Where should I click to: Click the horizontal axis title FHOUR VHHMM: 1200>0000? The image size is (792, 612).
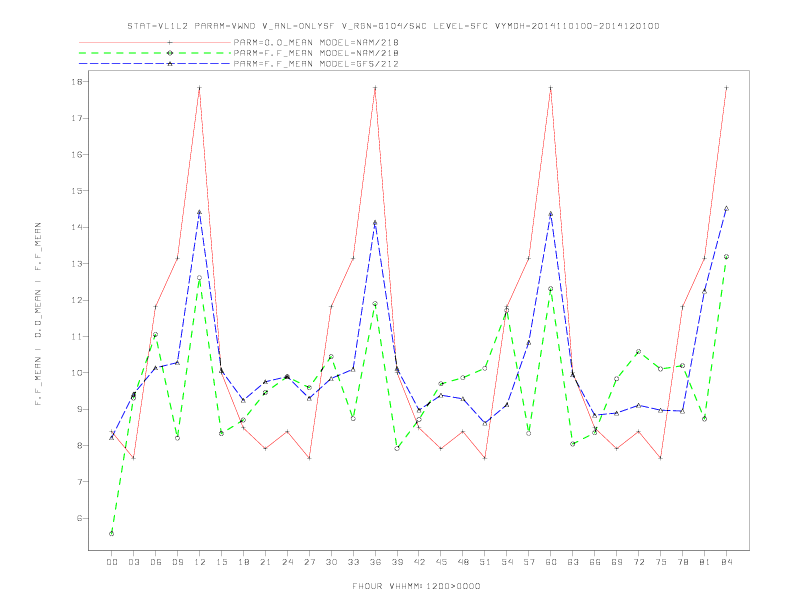416,586
